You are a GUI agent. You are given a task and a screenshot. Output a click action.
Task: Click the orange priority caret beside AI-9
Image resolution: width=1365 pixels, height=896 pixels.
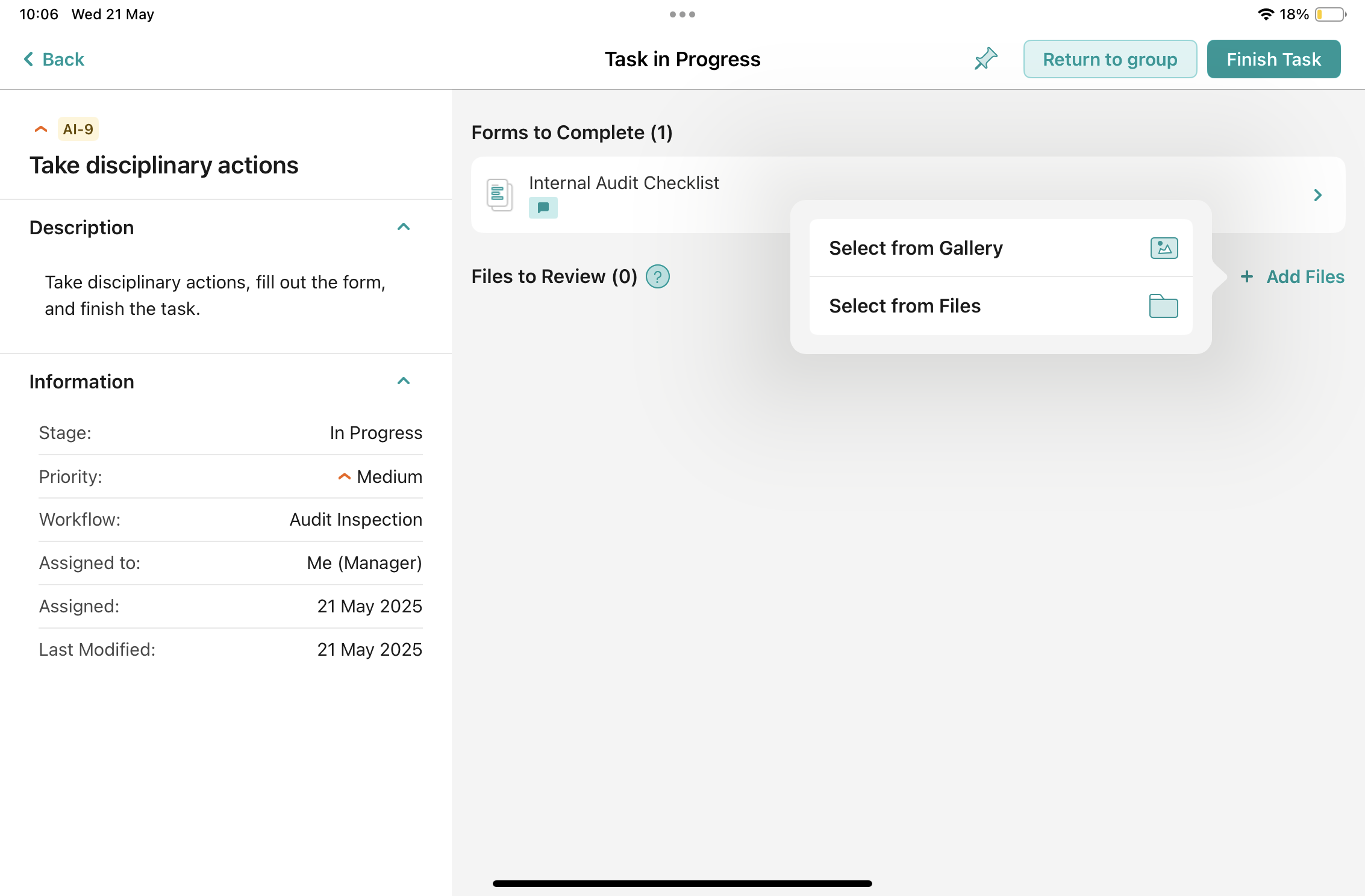pyautogui.click(x=41, y=129)
